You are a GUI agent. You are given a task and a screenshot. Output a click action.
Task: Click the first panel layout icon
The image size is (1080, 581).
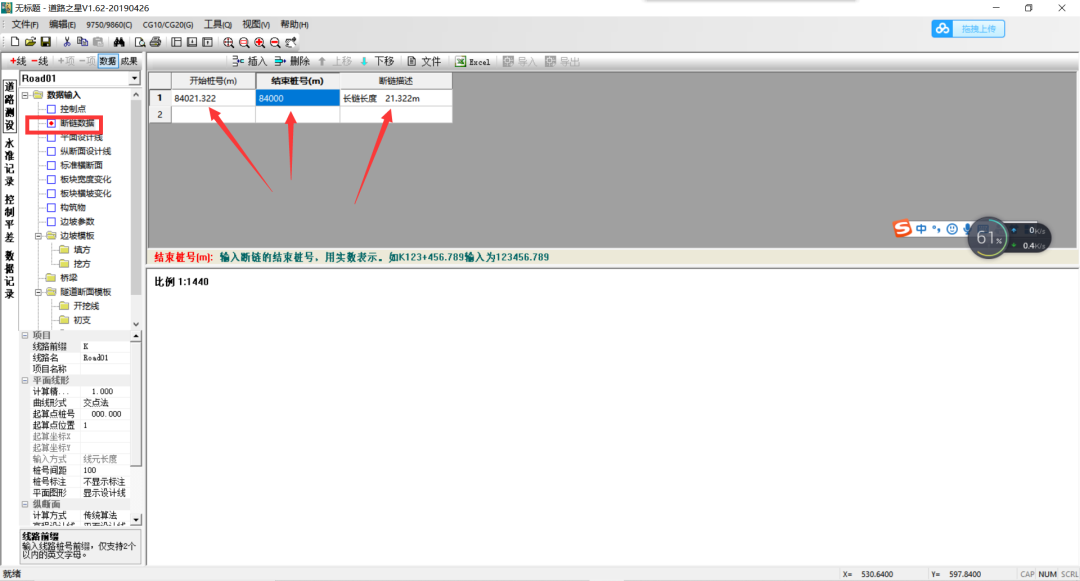(x=176, y=43)
